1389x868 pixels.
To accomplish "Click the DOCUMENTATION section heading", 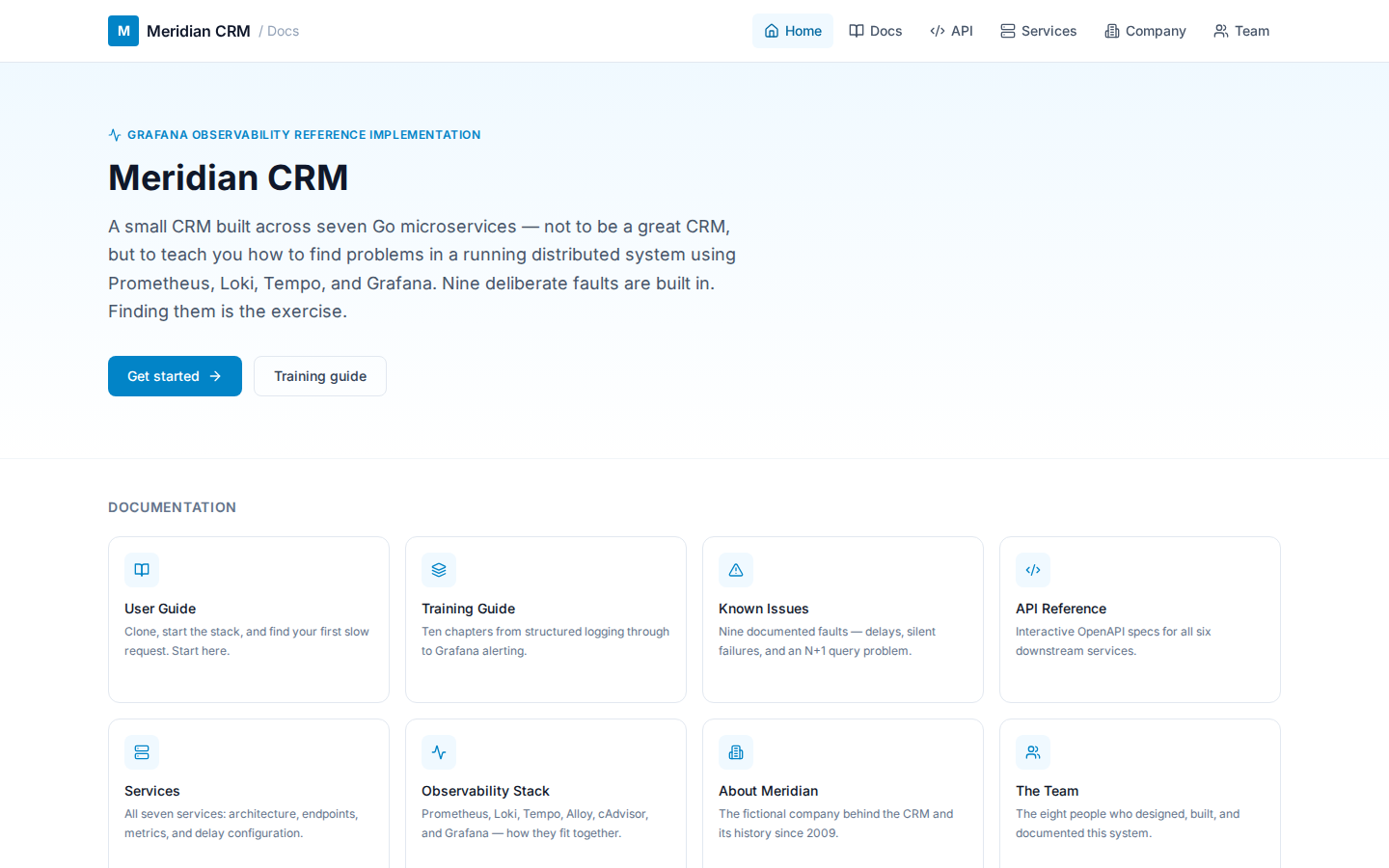I will (x=172, y=507).
